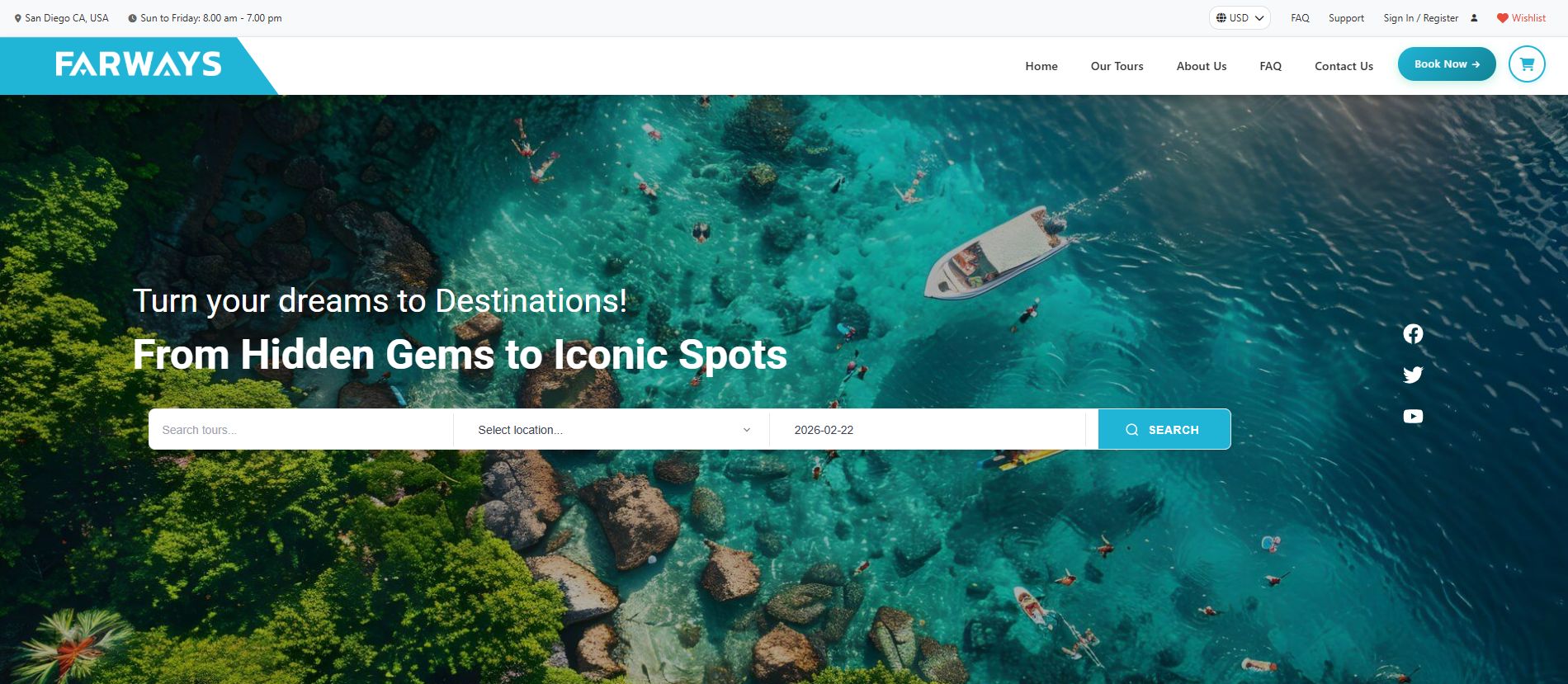Select Contact Us in navigation

pyautogui.click(x=1344, y=66)
